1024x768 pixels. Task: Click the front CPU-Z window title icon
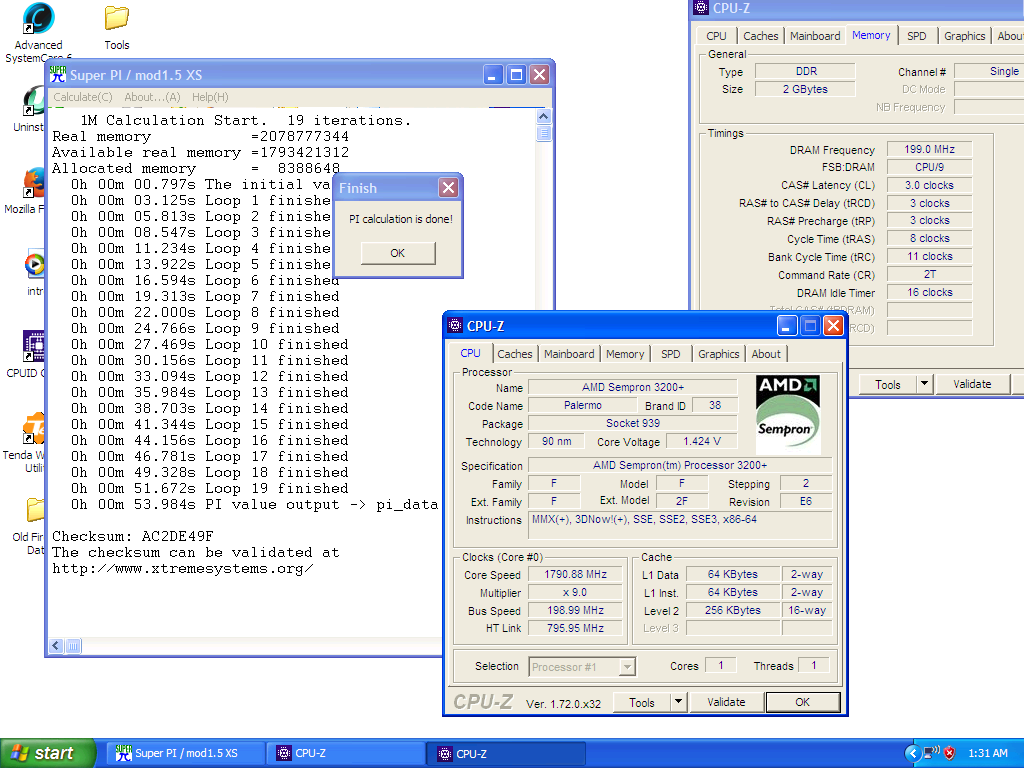click(455, 325)
